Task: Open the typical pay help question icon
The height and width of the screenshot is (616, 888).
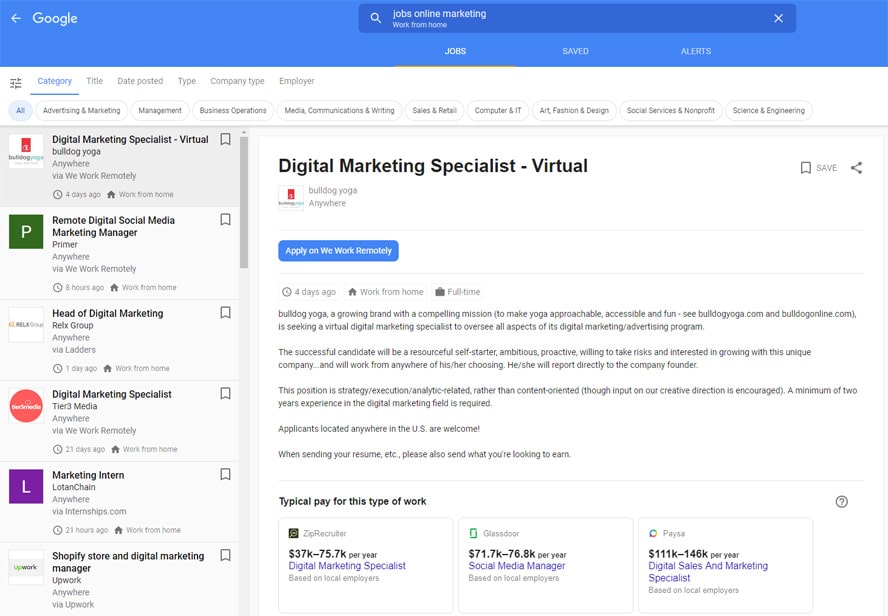Action: click(x=842, y=502)
